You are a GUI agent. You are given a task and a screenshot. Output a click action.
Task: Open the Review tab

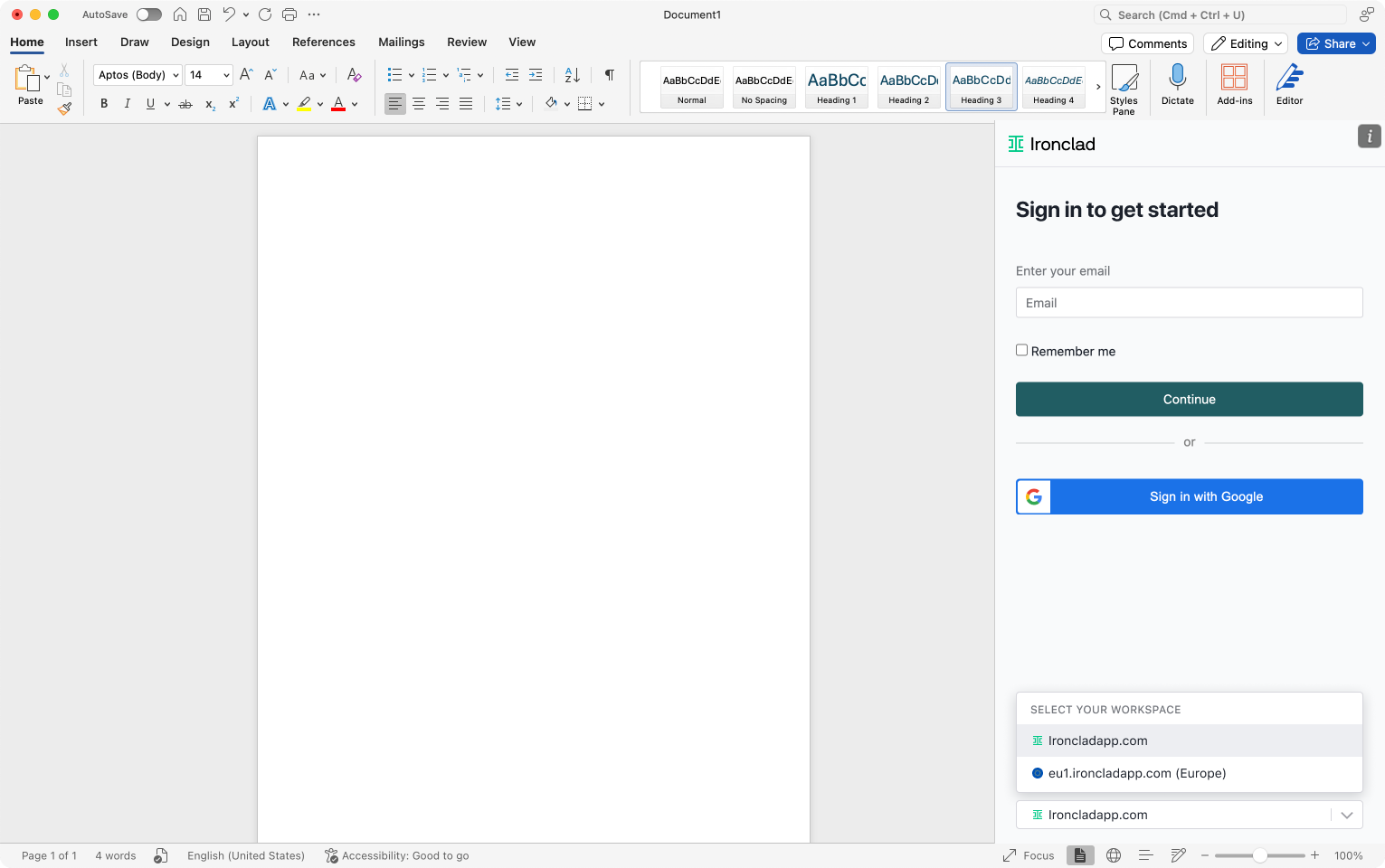[467, 42]
